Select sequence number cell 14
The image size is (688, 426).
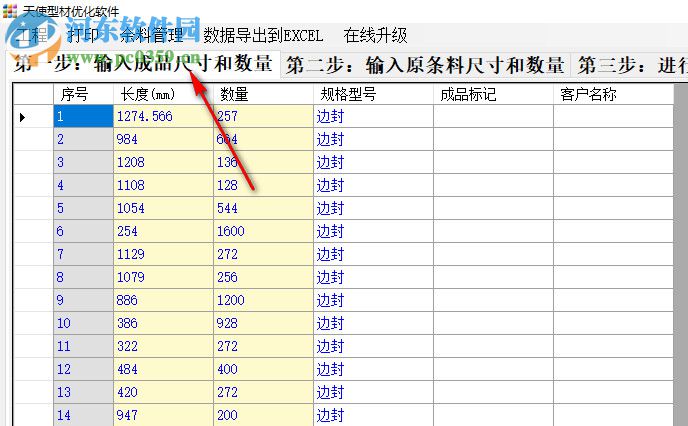(83, 415)
